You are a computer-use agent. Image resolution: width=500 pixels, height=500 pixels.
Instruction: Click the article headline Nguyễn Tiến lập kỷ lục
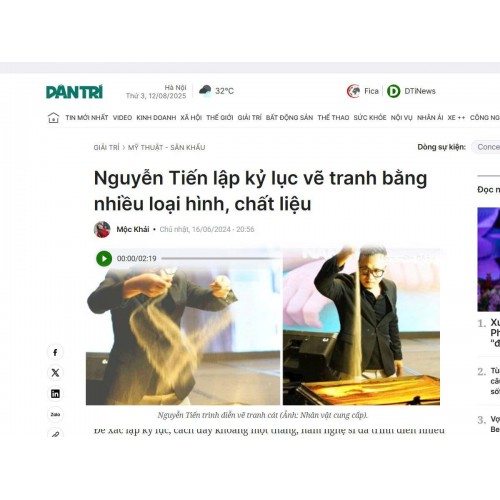click(x=260, y=191)
